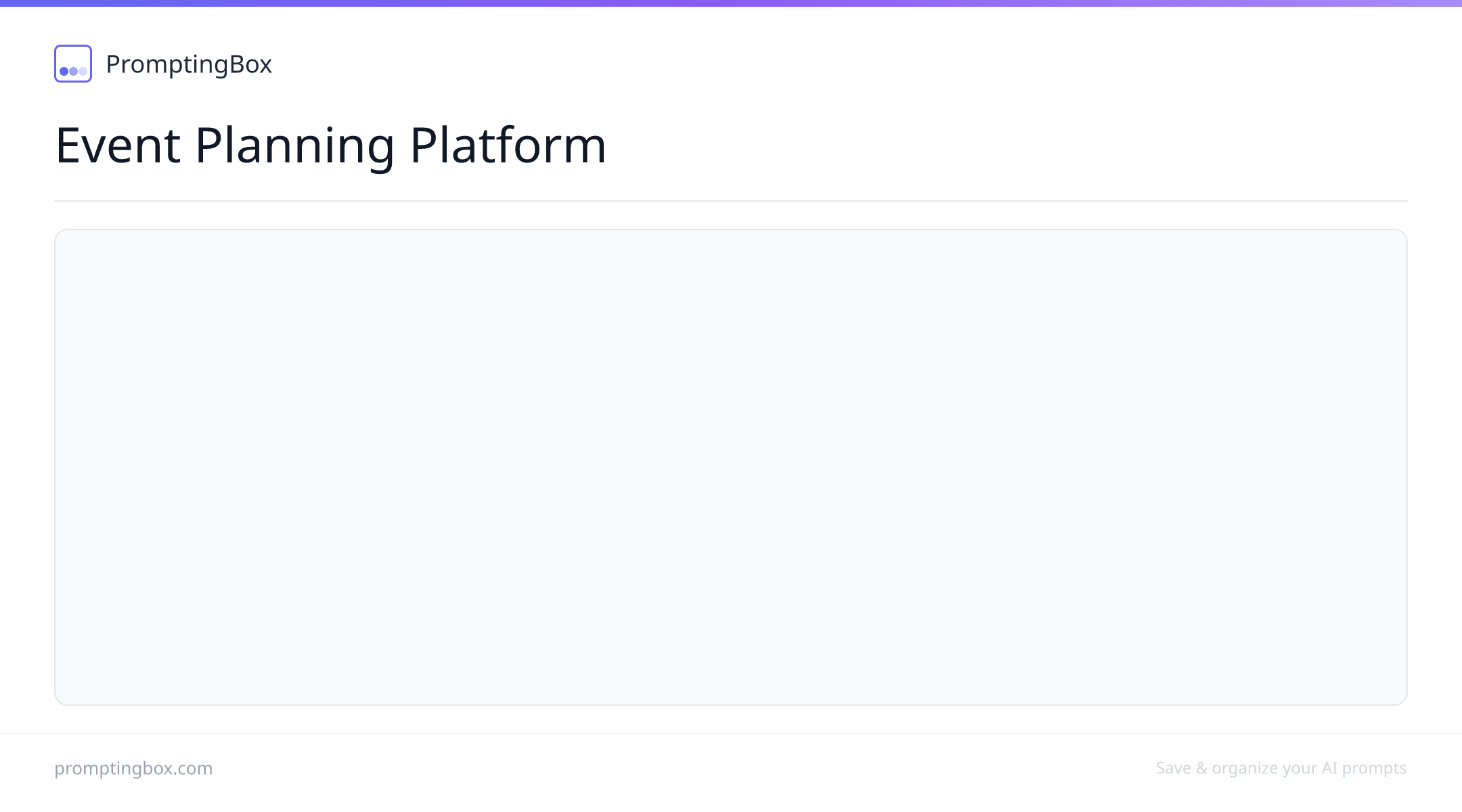Click the lightest dot in the logo
This screenshot has width=1462, height=812.
point(83,71)
